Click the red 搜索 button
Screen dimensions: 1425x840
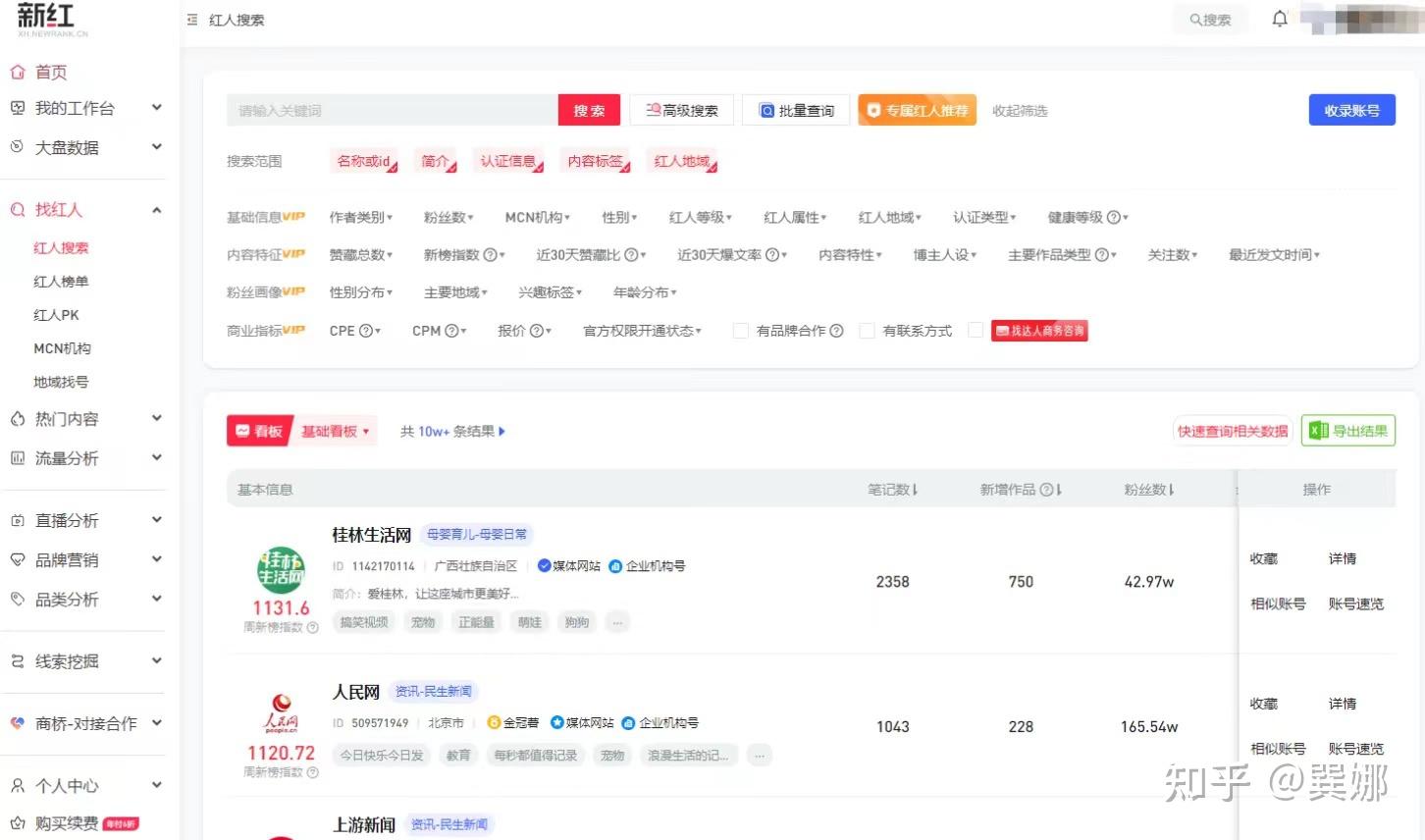coord(590,110)
